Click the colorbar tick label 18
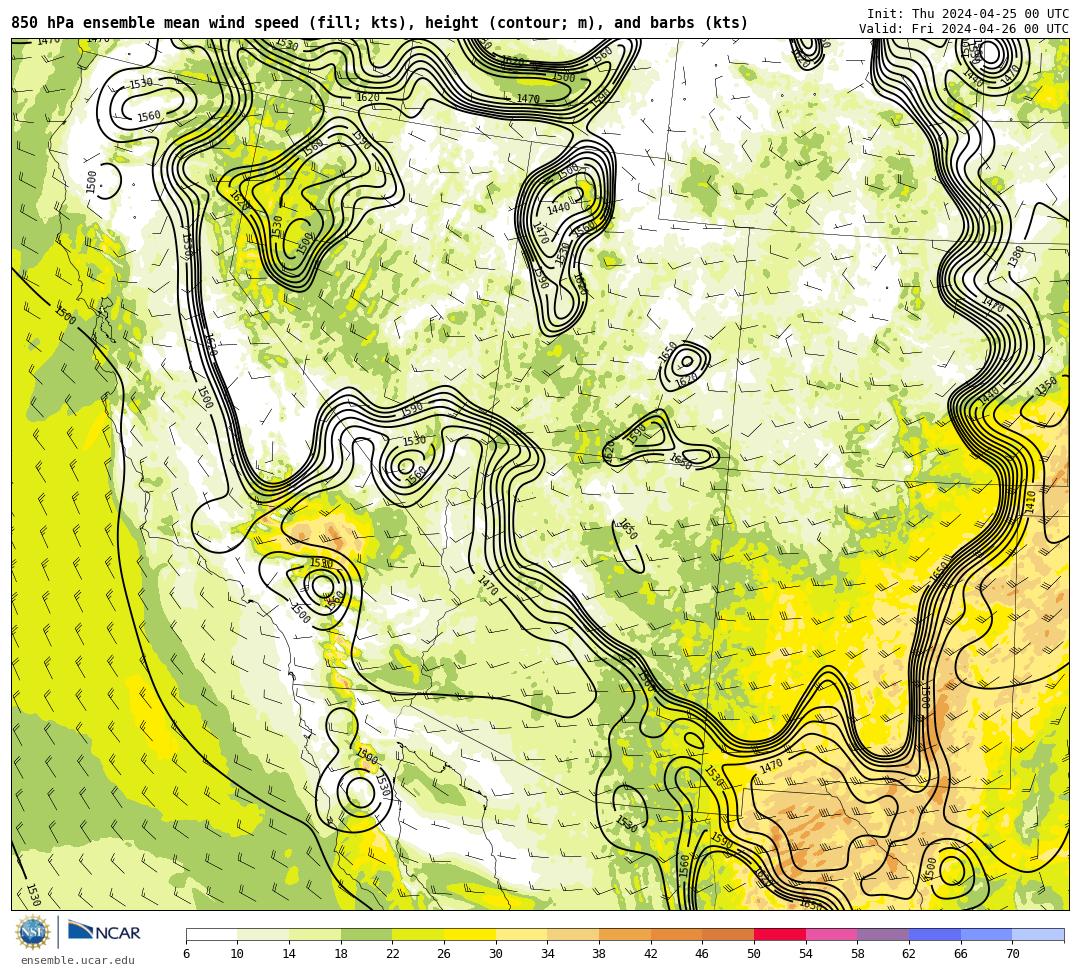1080x973 pixels. (x=340, y=954)
